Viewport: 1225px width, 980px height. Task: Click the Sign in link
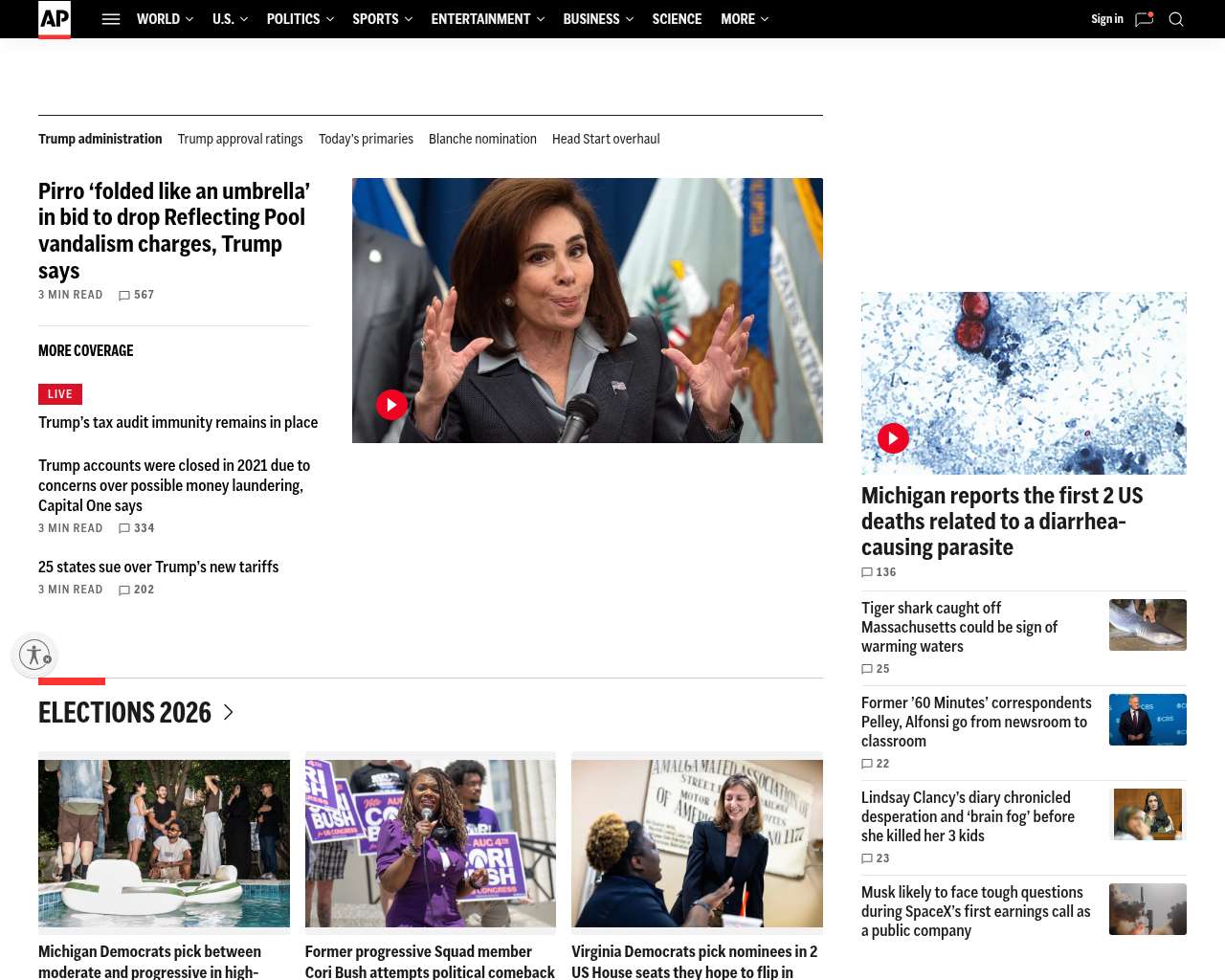point(1107,19)
